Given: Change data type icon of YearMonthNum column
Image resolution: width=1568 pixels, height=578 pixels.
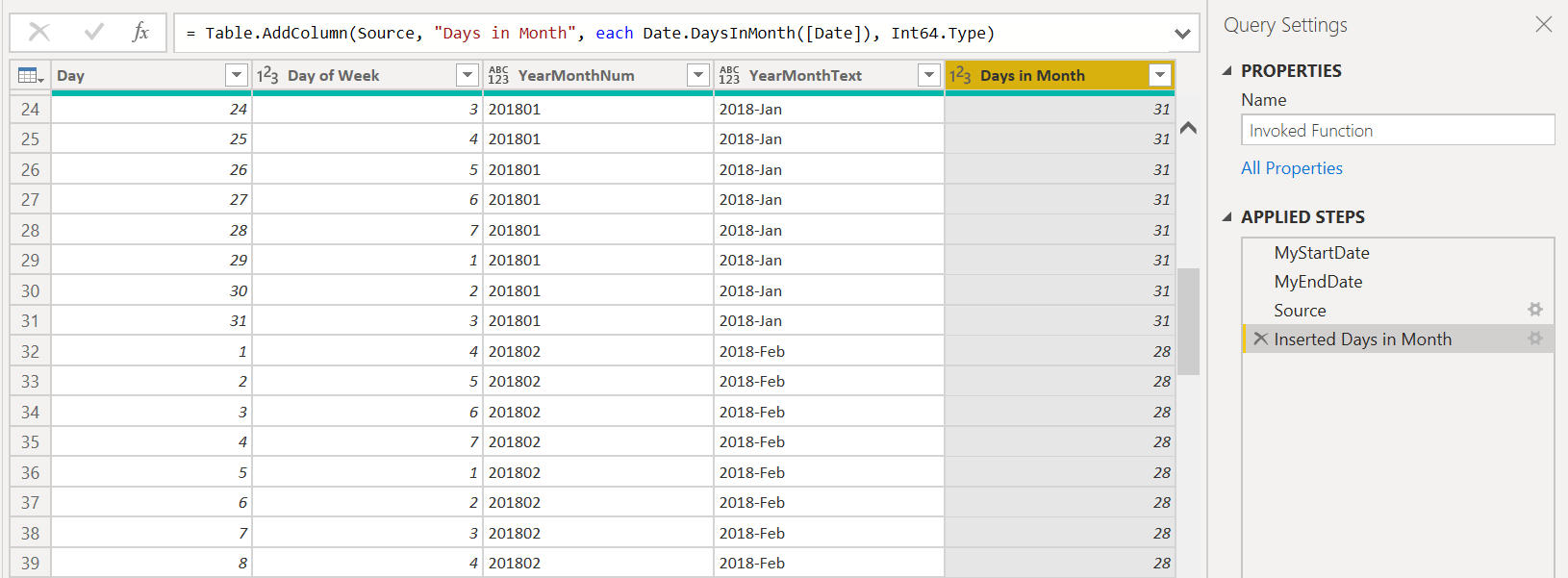Looking at the screenshot, I should click(498, 76).
